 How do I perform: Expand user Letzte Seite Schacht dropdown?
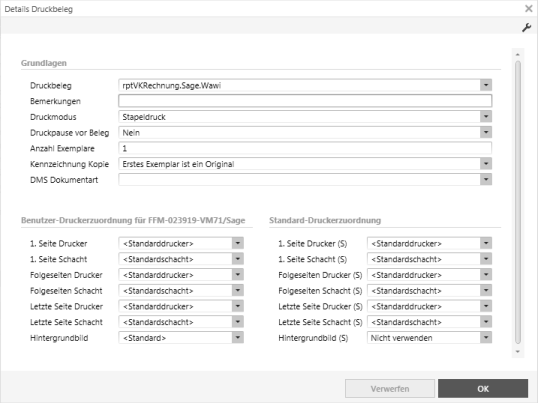click(x=237, y=322)
